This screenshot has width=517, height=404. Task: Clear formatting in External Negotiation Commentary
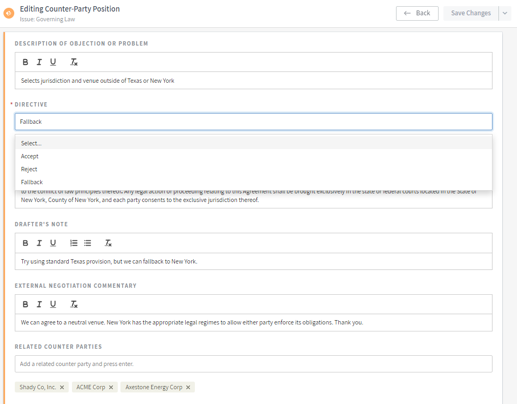click(74, 304)
